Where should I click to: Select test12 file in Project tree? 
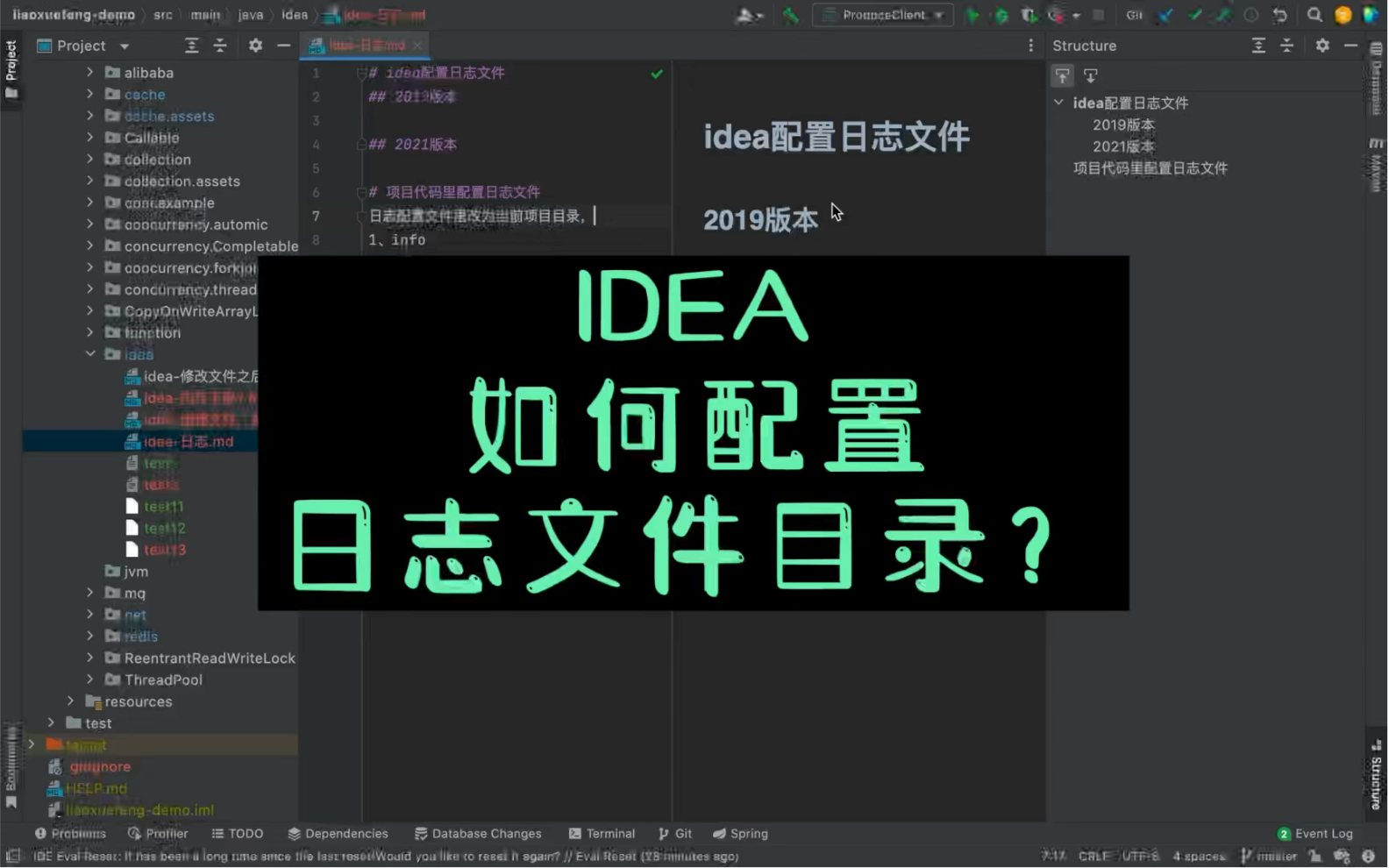(164, 528)
